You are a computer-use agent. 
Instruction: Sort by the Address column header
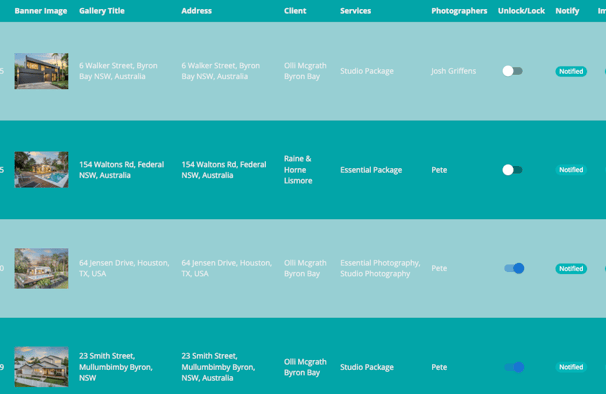(x=196, y=11)
